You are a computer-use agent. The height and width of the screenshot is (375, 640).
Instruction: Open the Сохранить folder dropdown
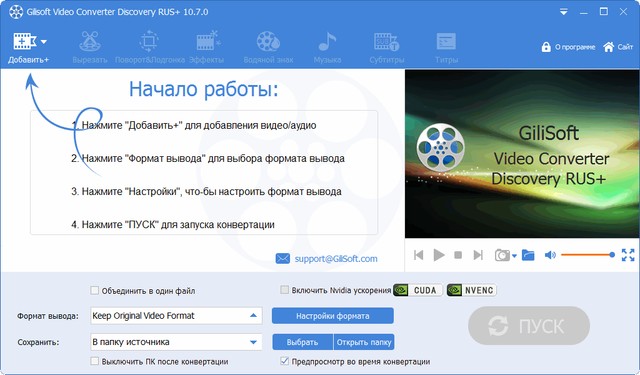[176, 342]
